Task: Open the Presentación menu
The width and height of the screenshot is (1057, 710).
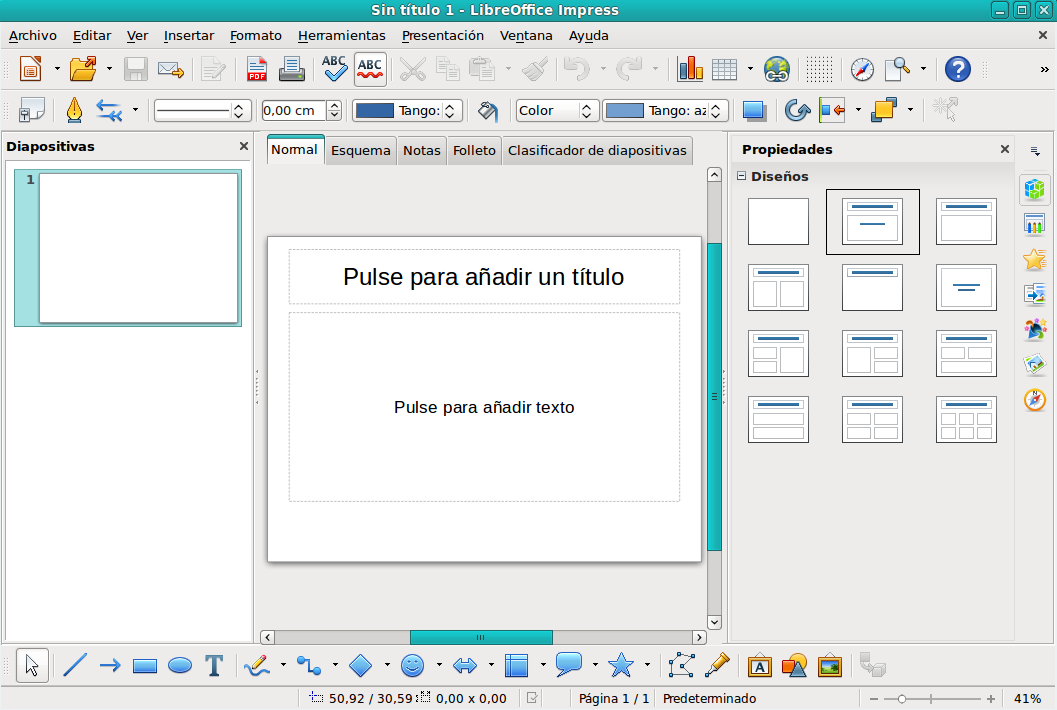Action: coord(443,36)
